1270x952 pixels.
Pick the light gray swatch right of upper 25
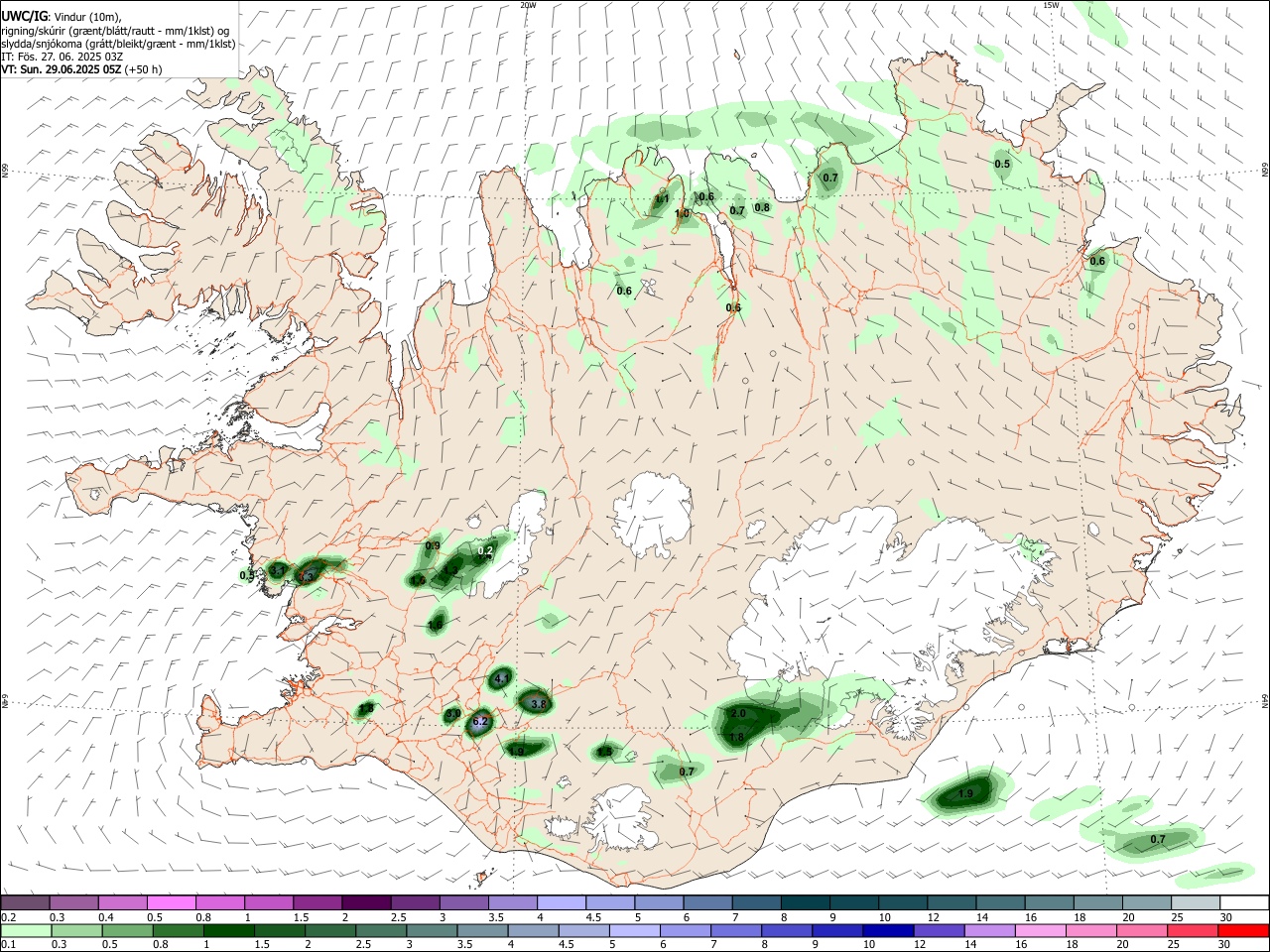coord(1195,902)
